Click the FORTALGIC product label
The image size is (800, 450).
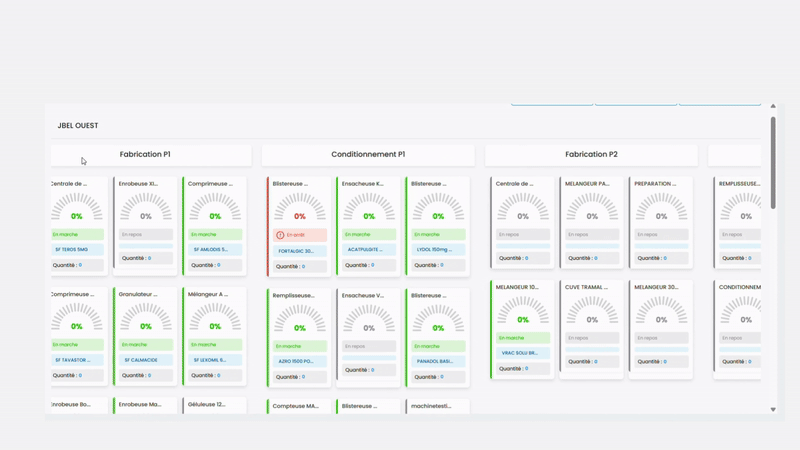(x=299, y=251)
